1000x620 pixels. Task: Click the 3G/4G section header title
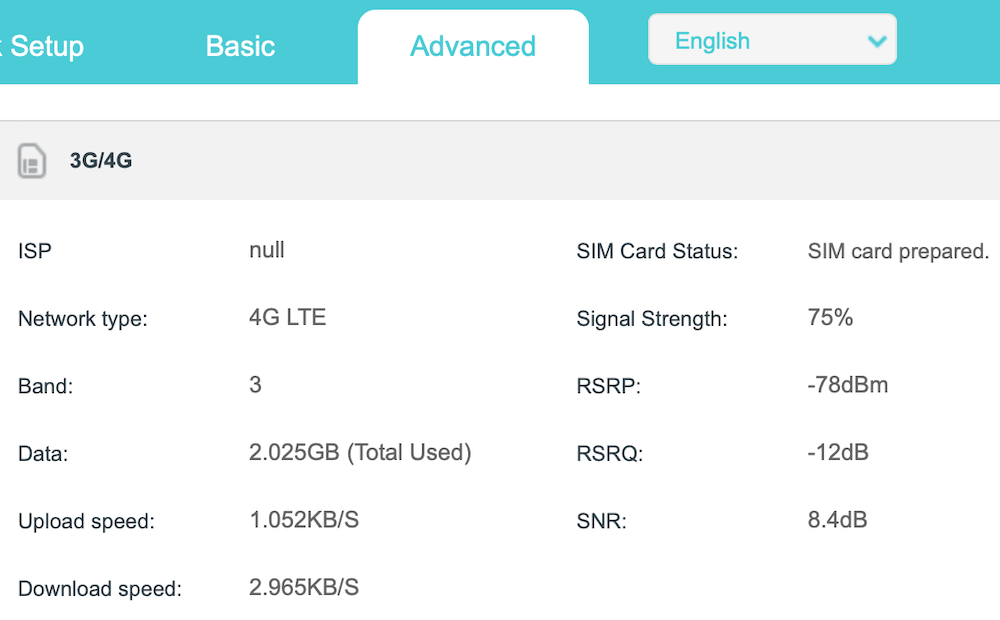pyautogui.click(x=101, y=160)
